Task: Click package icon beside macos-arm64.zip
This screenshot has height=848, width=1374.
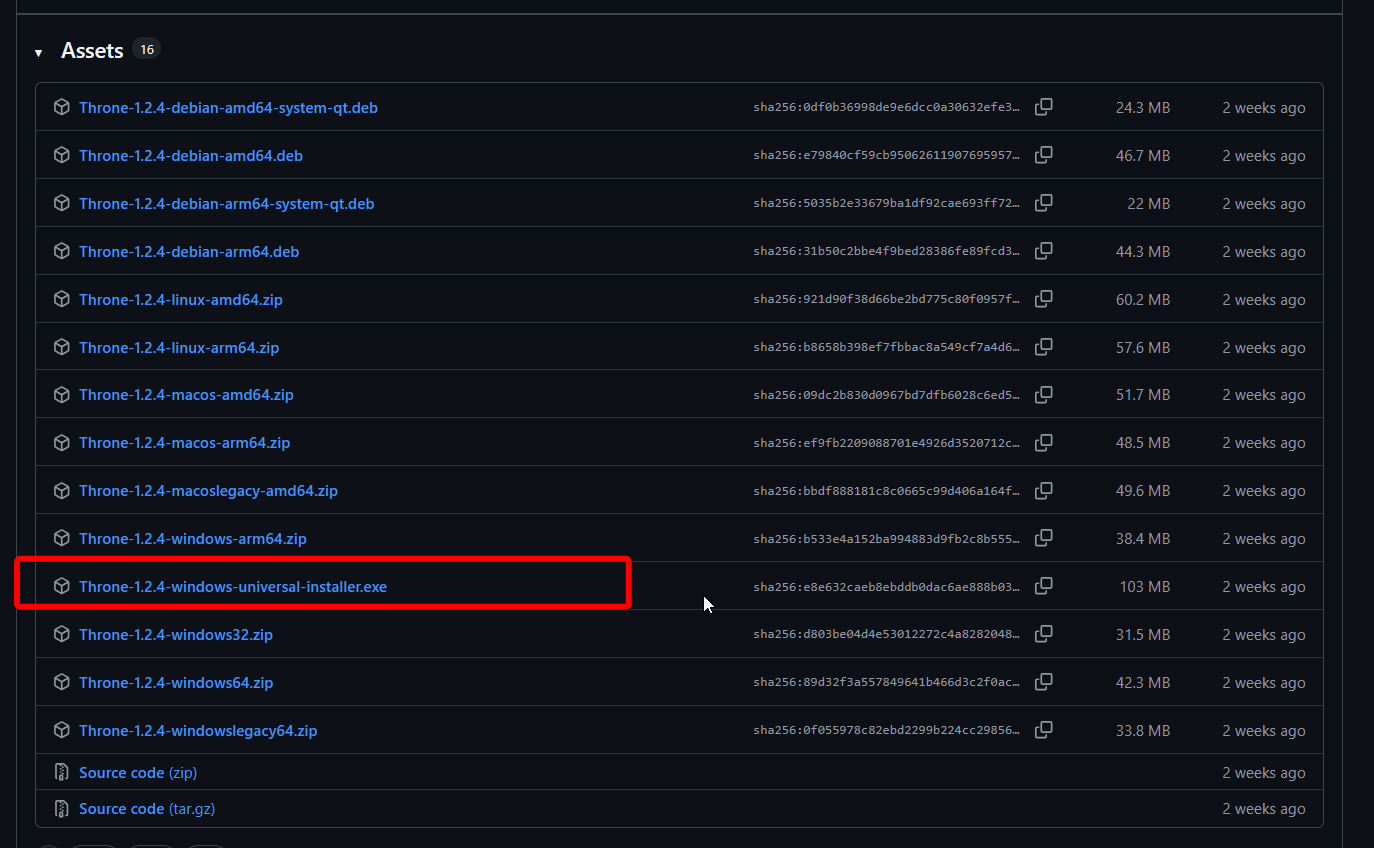Action: coord(61,442)
